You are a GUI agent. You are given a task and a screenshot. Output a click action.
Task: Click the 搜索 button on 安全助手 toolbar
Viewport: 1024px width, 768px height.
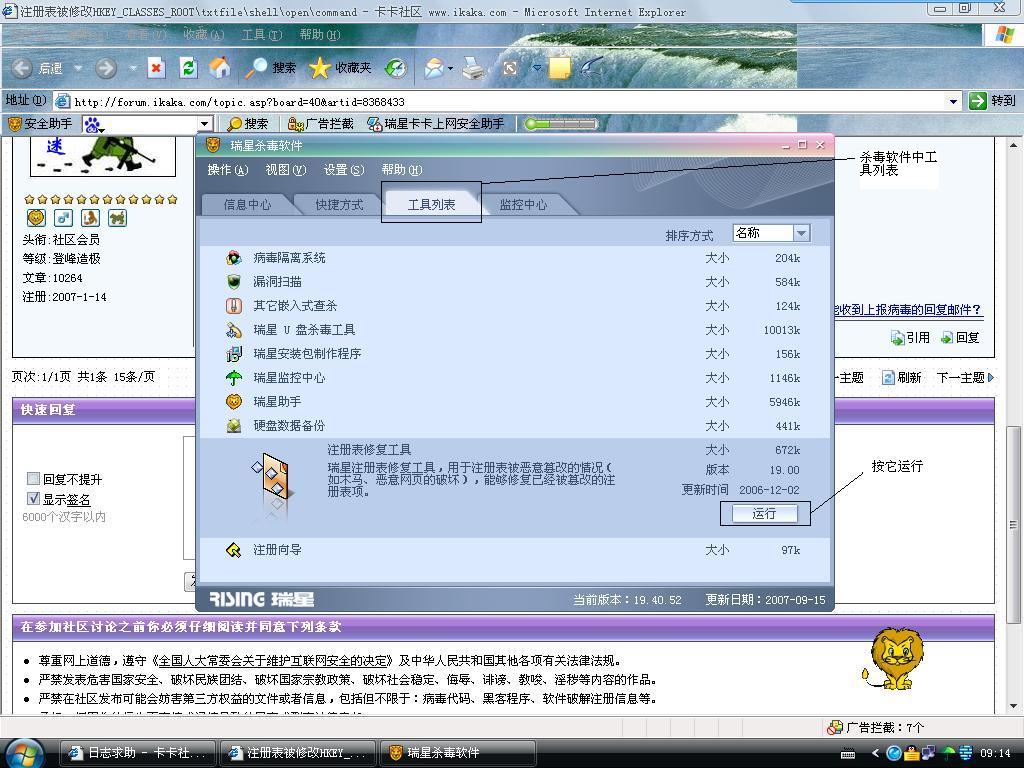click(x=248, y=123)
